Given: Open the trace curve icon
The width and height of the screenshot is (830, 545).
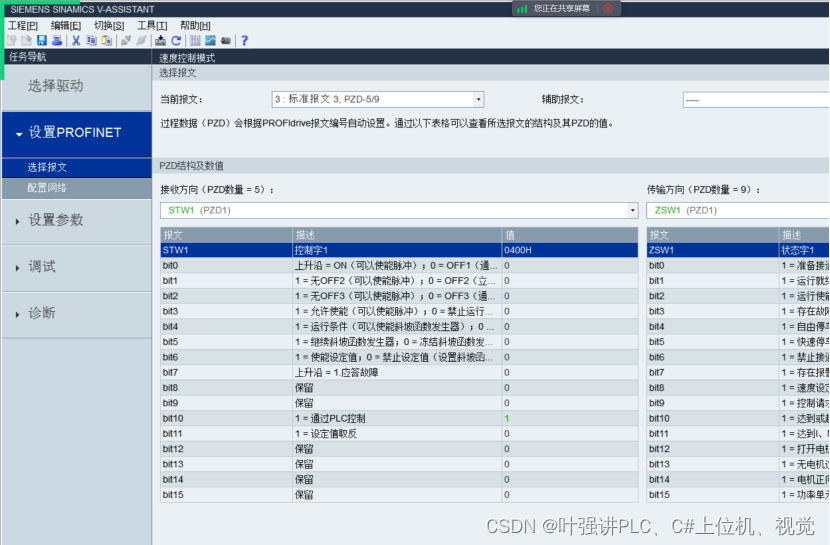Looking at the screenshot, I should [211, 41].
